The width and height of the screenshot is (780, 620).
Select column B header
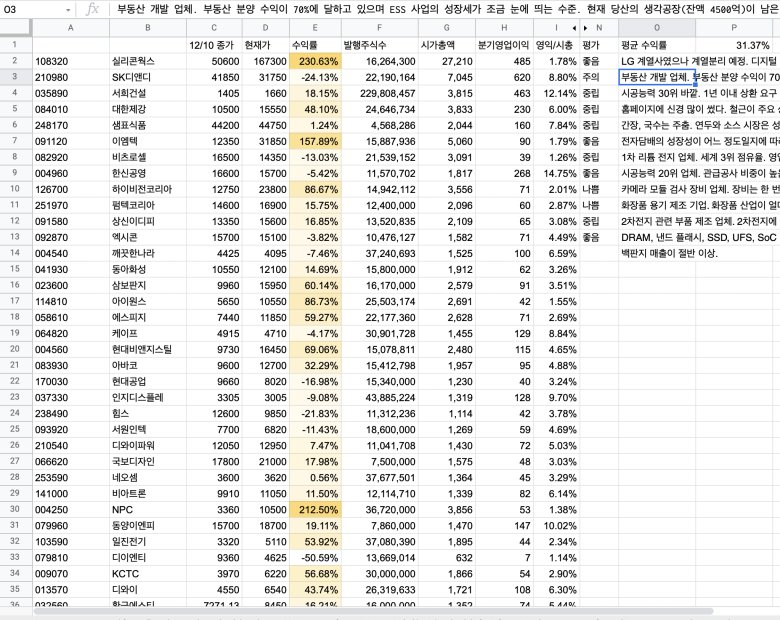coord(148,28)
